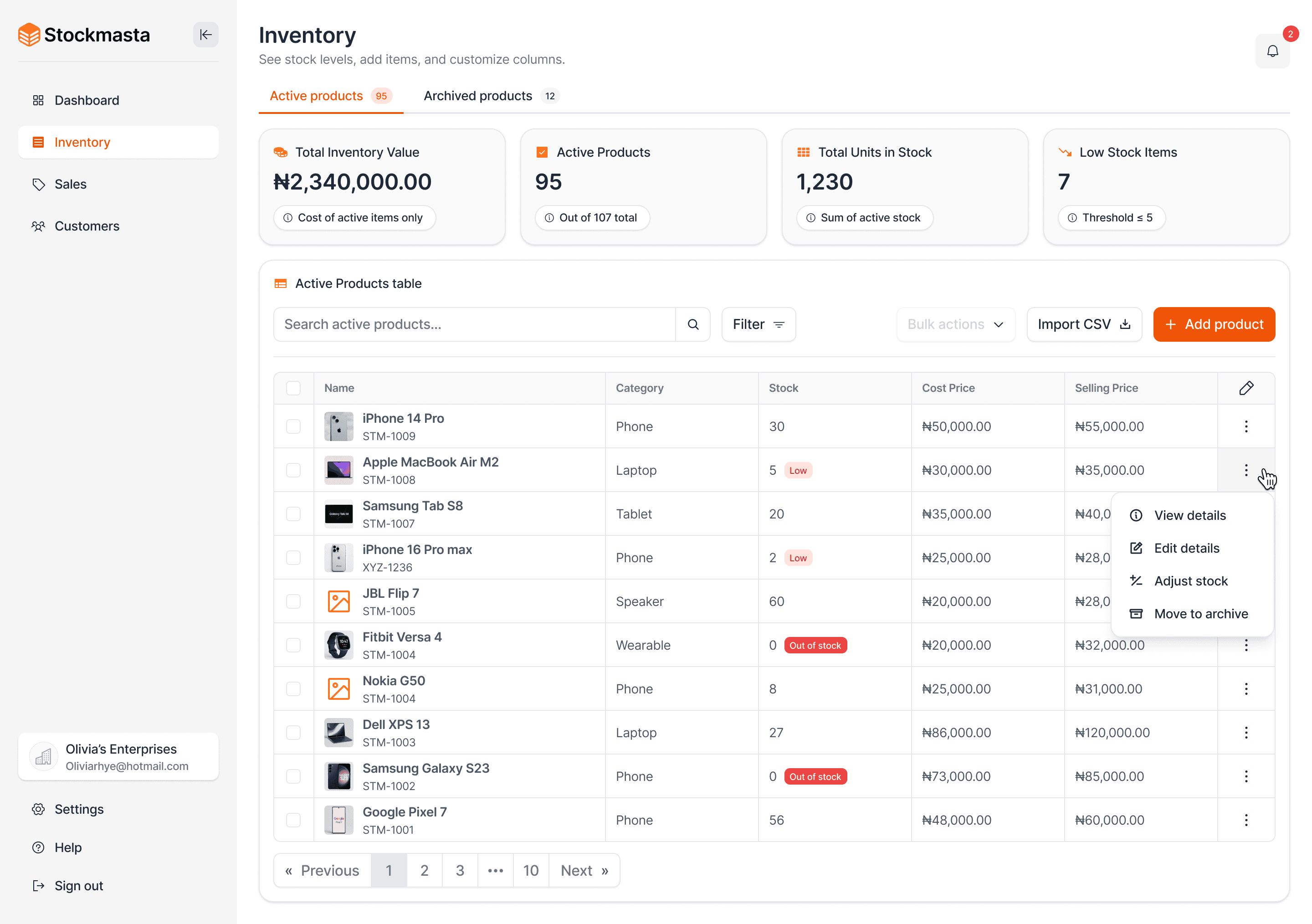Open the notifications bell
This screenshot has width=1312, height=924.
pyautogui.click(x=1272, y=51)
